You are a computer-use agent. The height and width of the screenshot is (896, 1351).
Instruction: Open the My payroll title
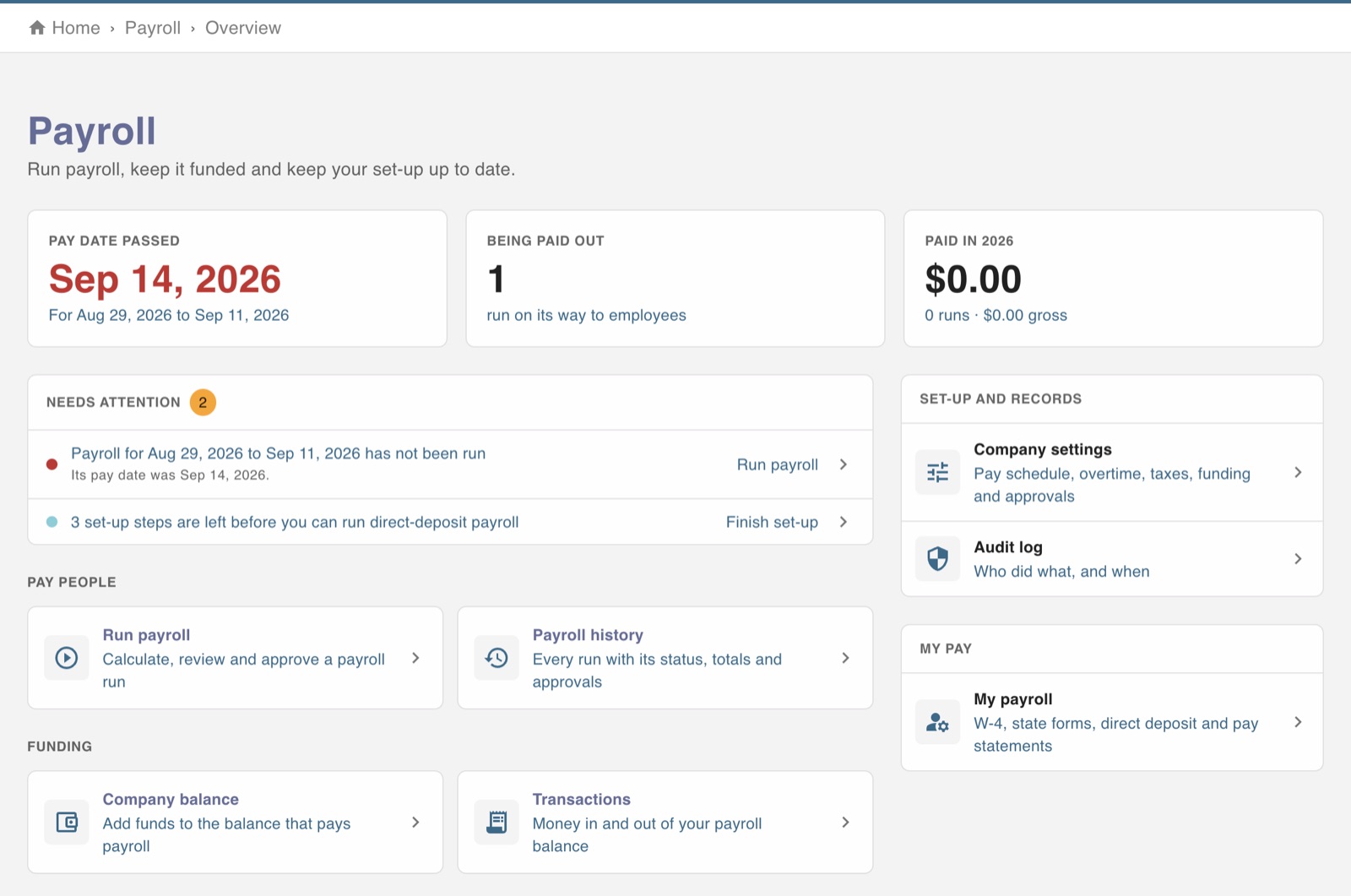click(1013, 699)
